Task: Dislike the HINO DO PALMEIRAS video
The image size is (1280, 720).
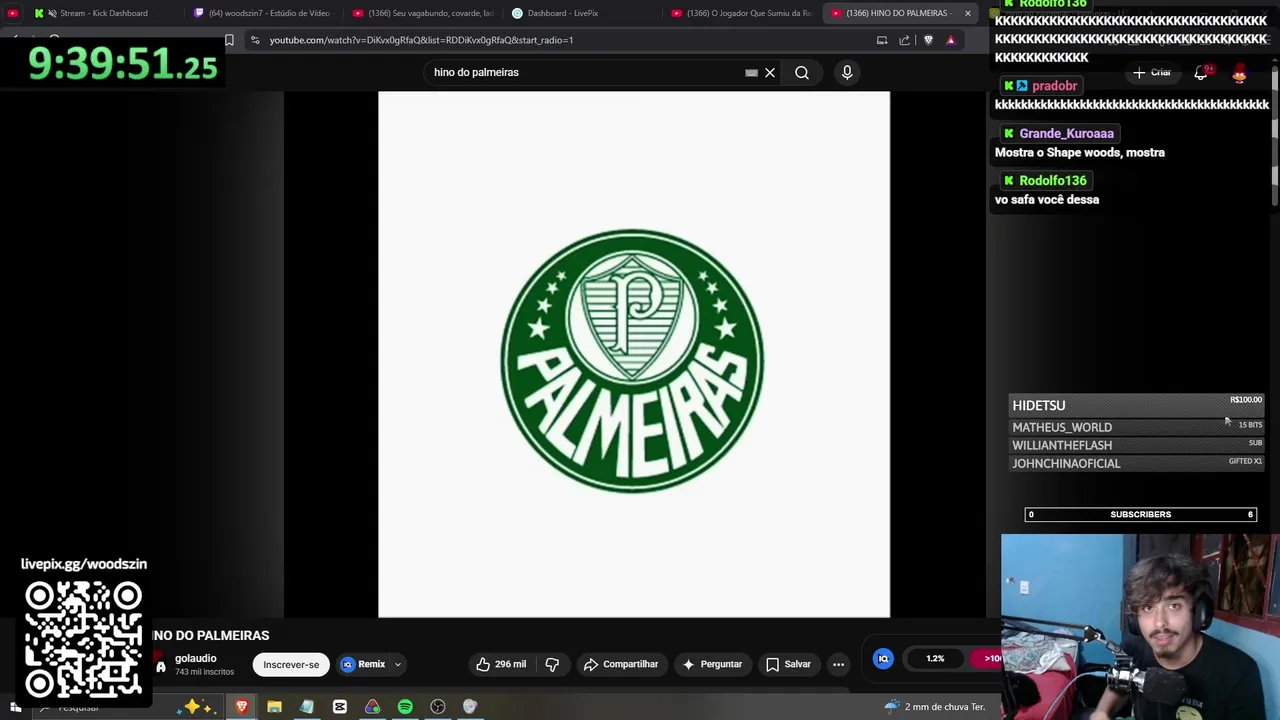Action: point(552,664)
